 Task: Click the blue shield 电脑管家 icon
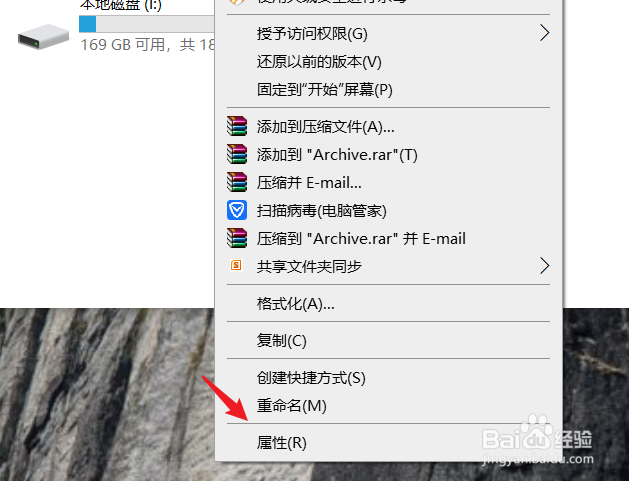coord(237,210)
